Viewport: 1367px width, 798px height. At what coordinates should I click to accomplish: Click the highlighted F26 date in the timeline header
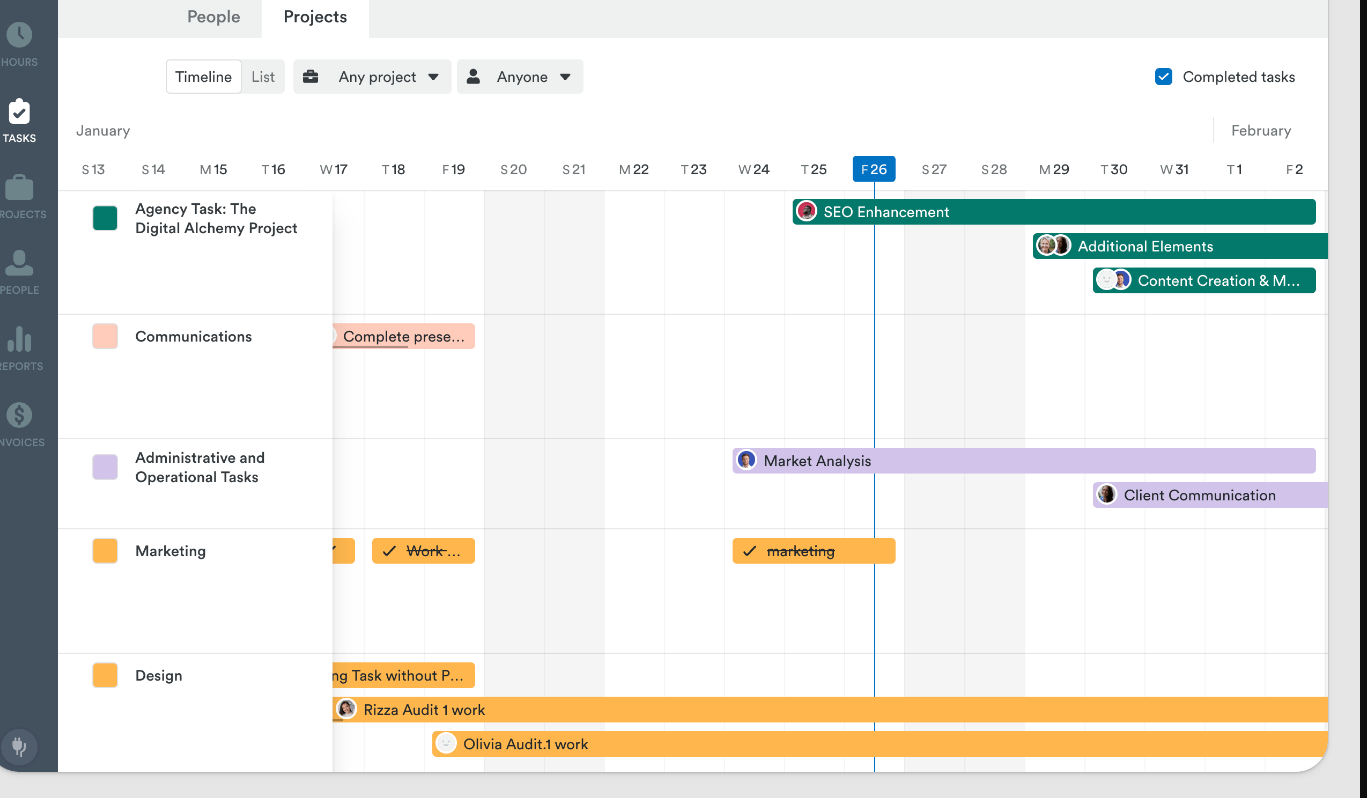(873, 169)
